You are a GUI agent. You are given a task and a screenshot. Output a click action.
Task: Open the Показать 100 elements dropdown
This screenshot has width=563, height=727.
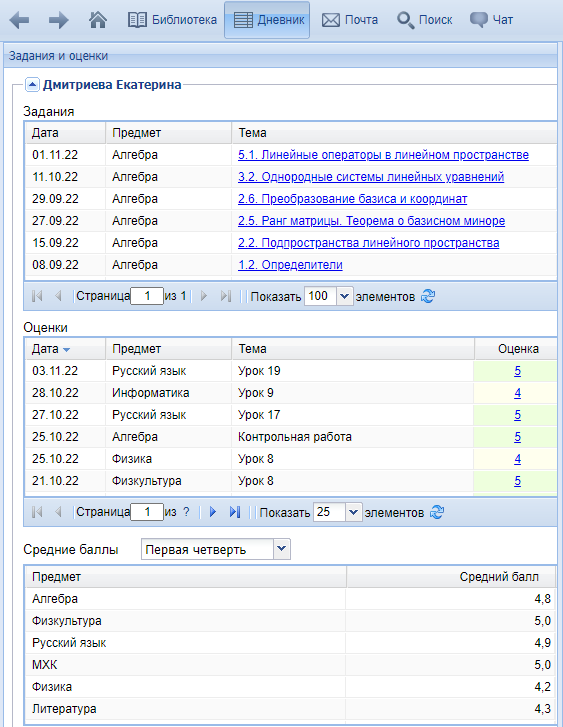[344, 296]
